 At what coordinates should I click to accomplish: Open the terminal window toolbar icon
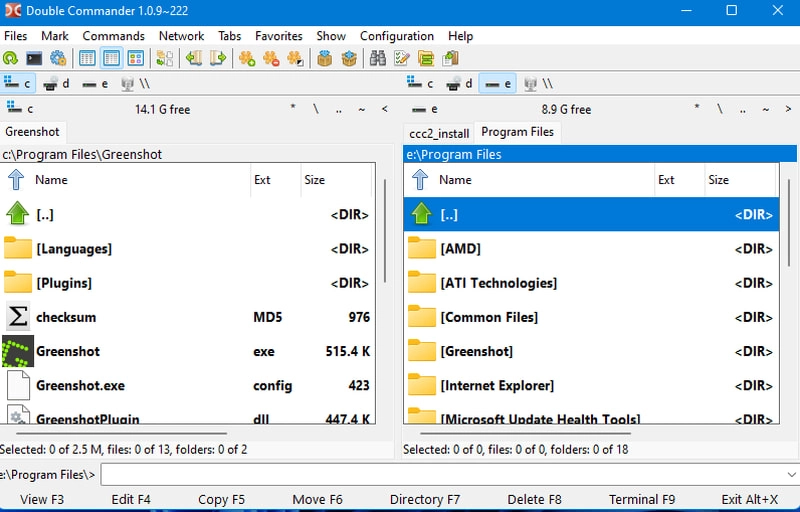[35, 59]
